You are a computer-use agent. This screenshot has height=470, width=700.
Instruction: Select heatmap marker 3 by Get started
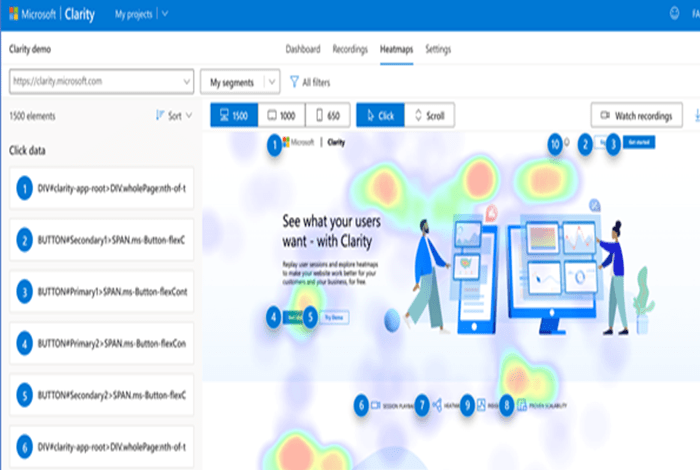(613, 145)
